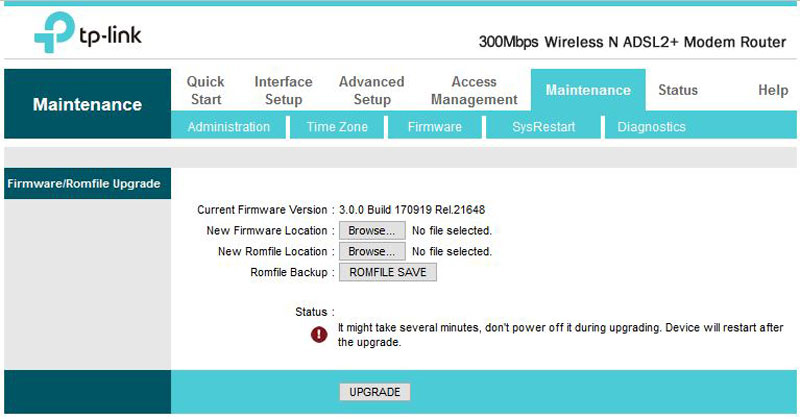800x419 pixels.
Task: Open the Quick Start tab
Action: [x=206, y=90]
